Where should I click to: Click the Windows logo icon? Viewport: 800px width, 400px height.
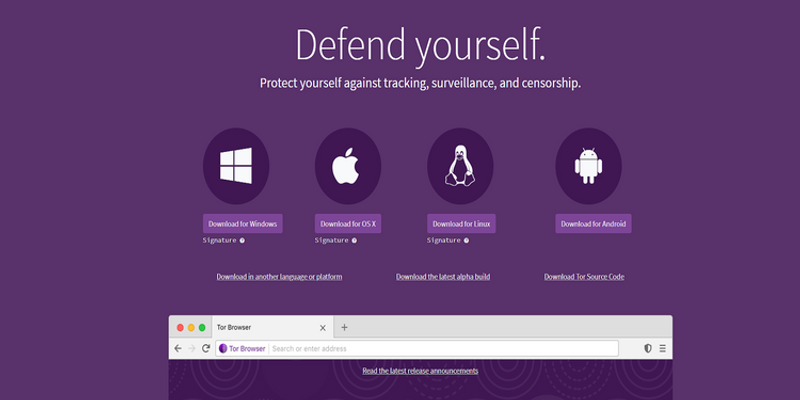pos(236,166)
